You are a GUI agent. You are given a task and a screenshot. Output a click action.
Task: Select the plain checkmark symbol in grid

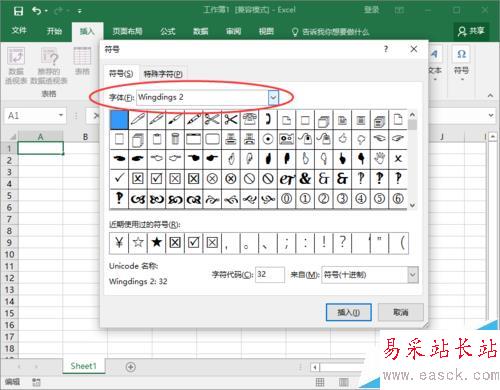(x=119, y=179)
